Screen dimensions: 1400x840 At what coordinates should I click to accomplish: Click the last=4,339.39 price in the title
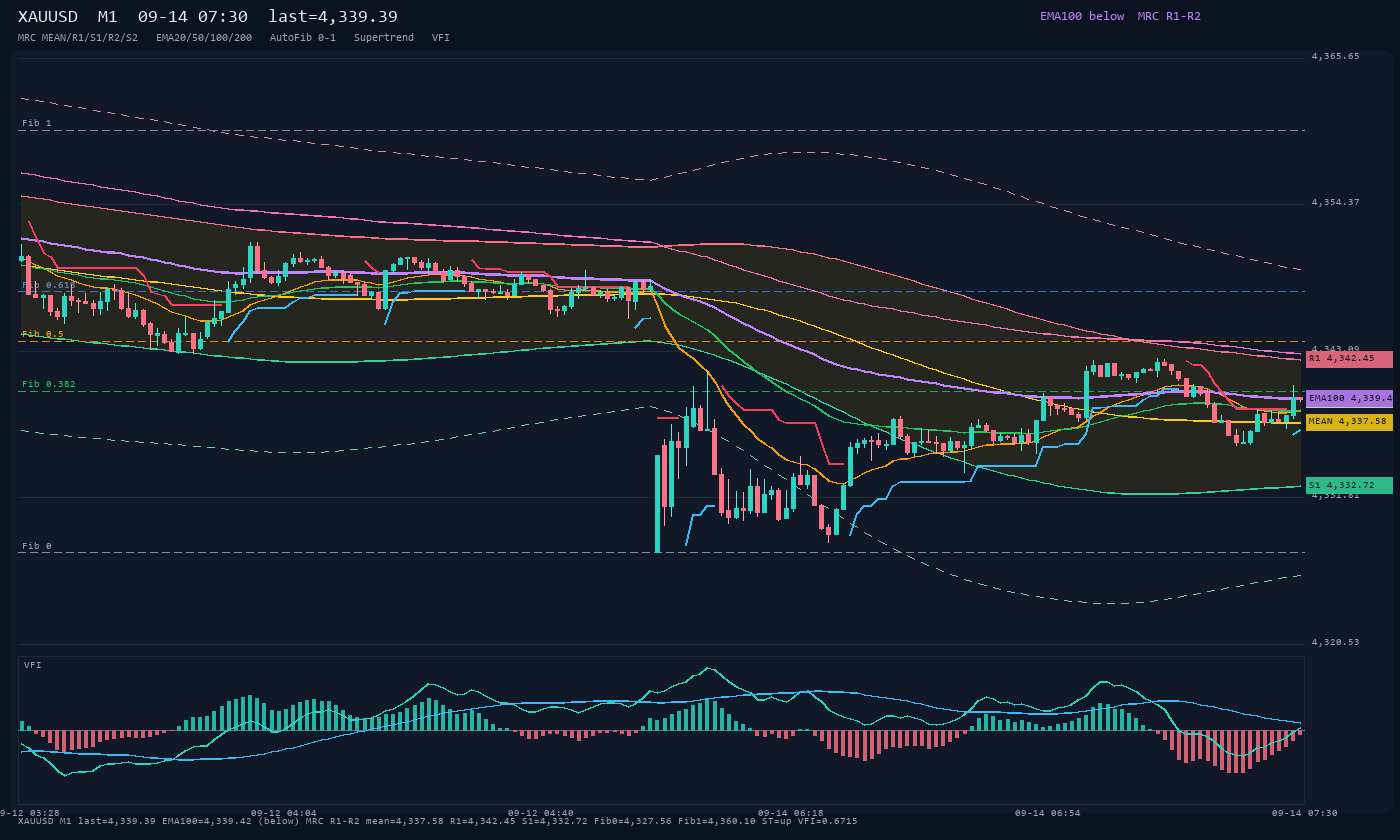click(333, 17)
